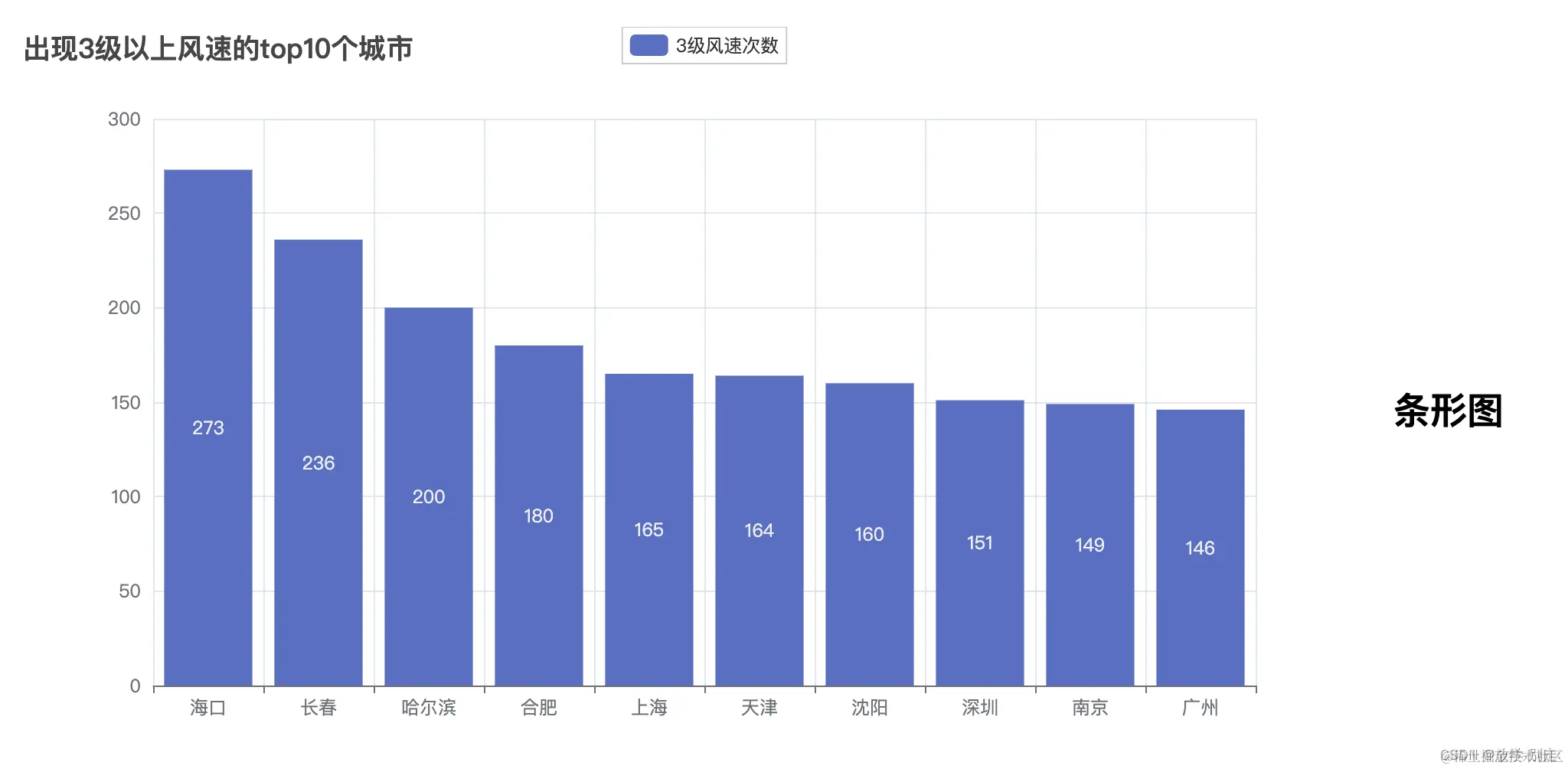Toggle the 3级风速次数 legend item
The image size is (1568, 769).
point(727,46)
